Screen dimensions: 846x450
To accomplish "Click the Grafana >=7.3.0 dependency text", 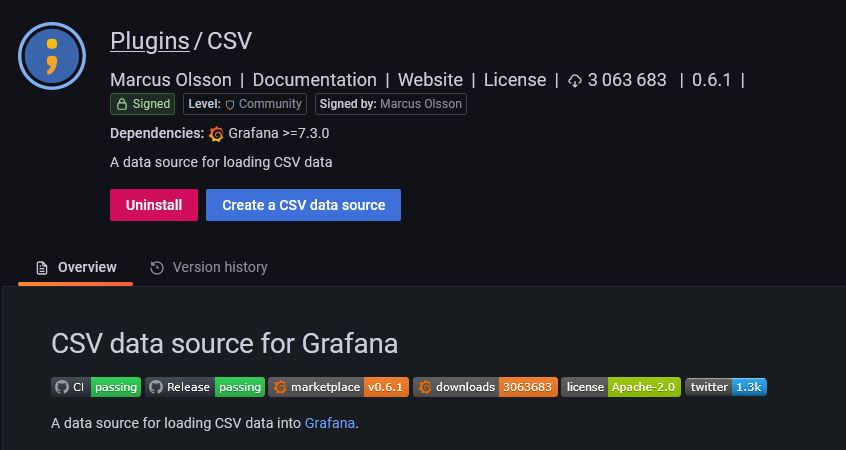I will tap(278, 133).
